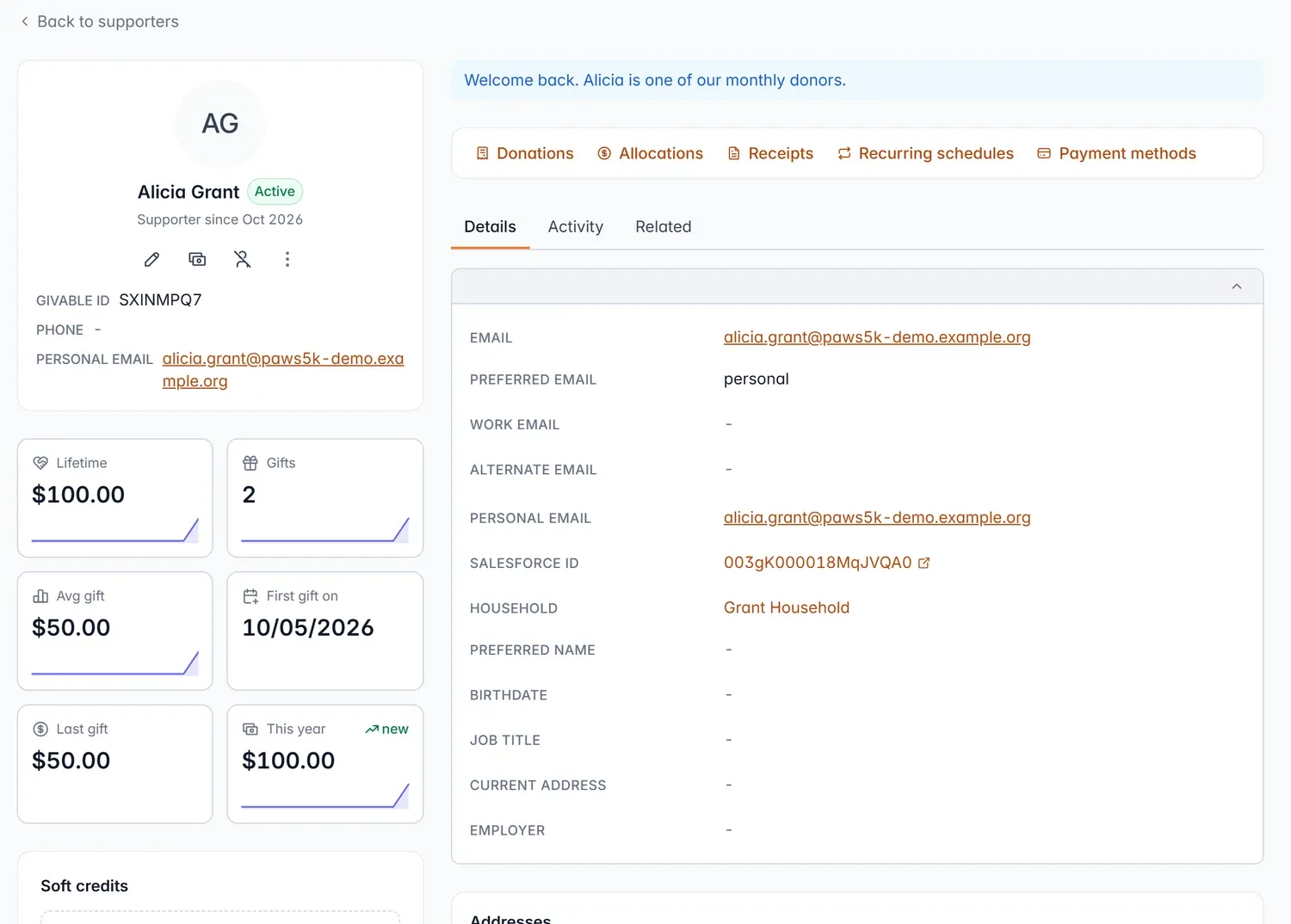Click the email link in the details PERSONAL EMAIL row
Screen dimensions: 1291x924
point(877,518)
